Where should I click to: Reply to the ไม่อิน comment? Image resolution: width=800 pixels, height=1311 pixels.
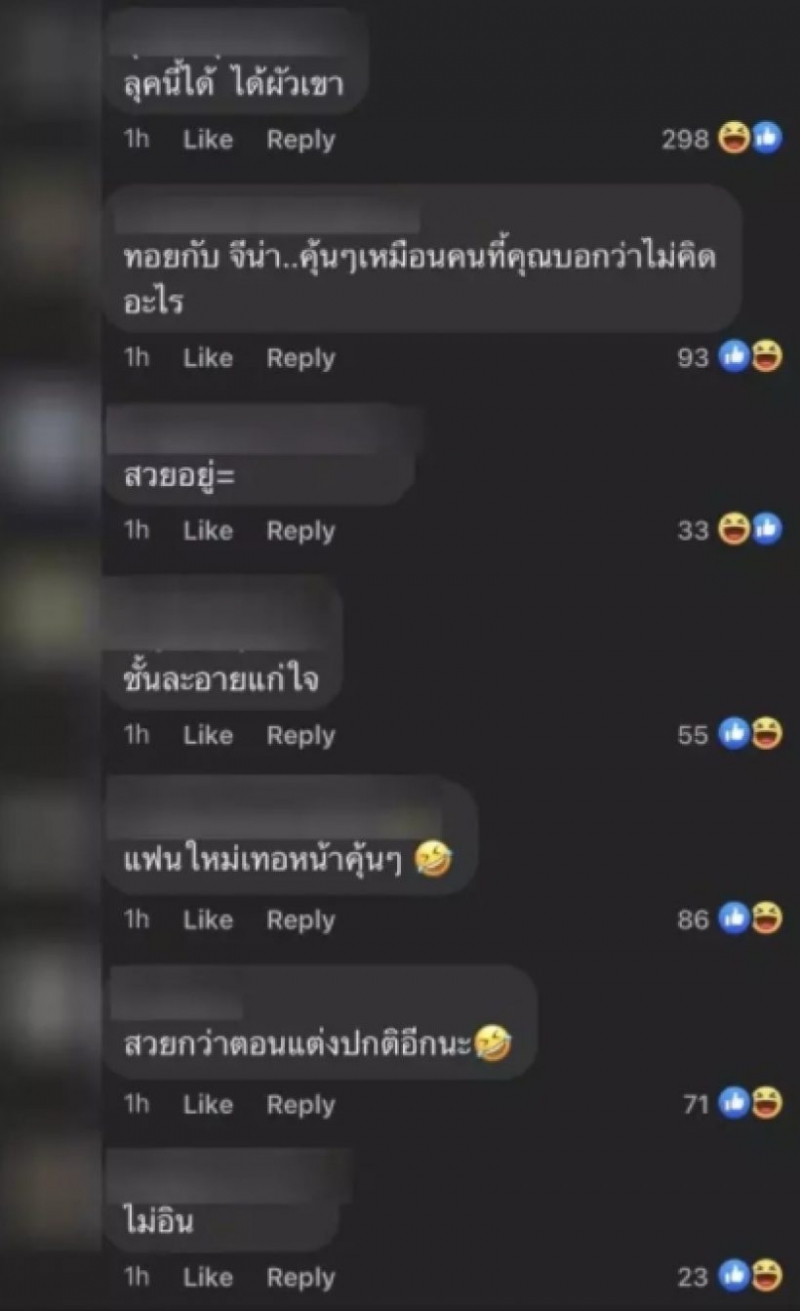coord(300,1278)
